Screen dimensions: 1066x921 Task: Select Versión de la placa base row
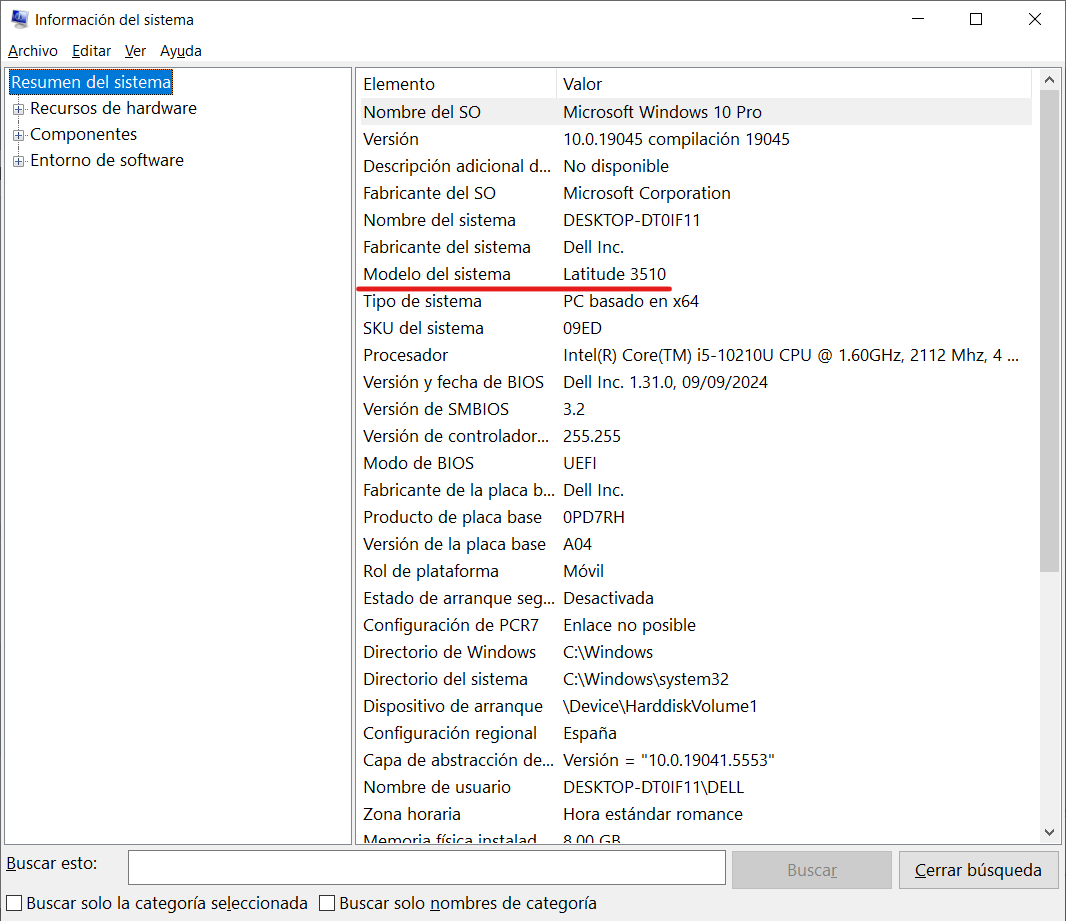click(x=695, y=544)
